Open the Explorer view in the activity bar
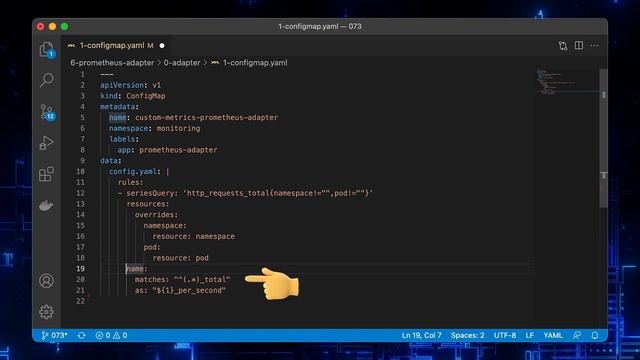 [47, 49]
